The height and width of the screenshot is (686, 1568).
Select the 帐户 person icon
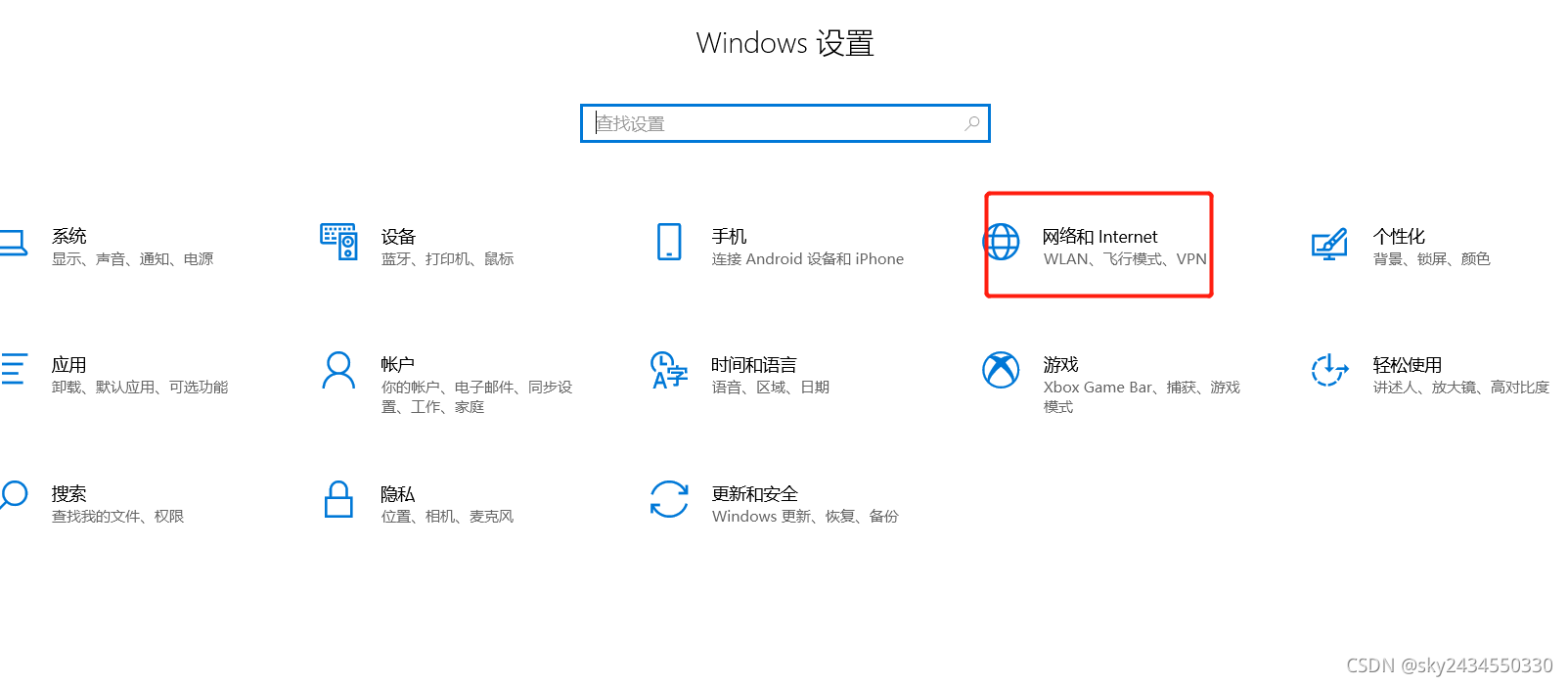[x=338, y=370]
